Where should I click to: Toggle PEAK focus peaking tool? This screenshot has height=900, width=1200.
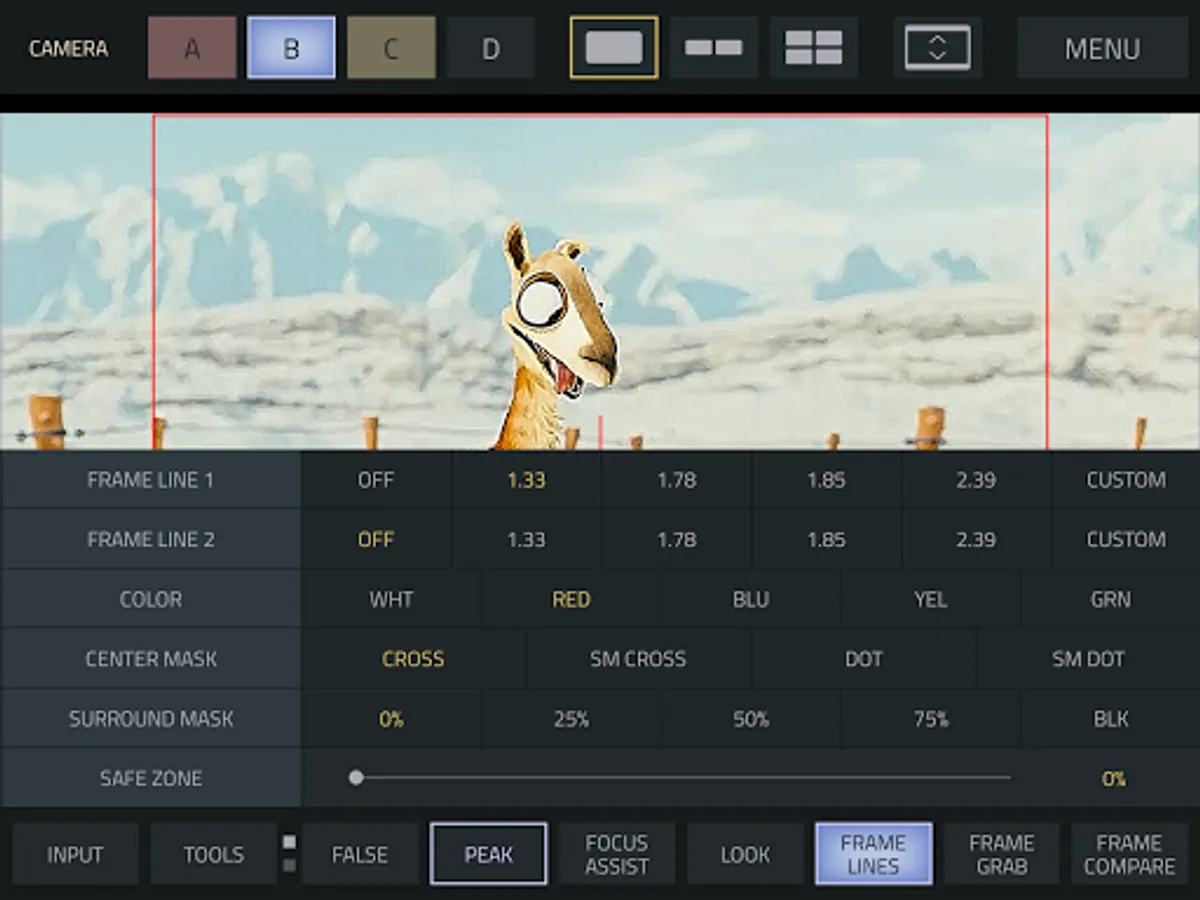point(488,854)
